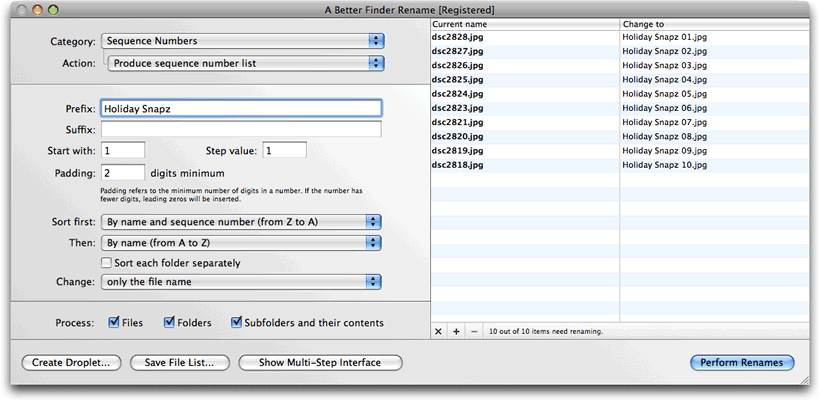Click the Padding digits field

123,173
